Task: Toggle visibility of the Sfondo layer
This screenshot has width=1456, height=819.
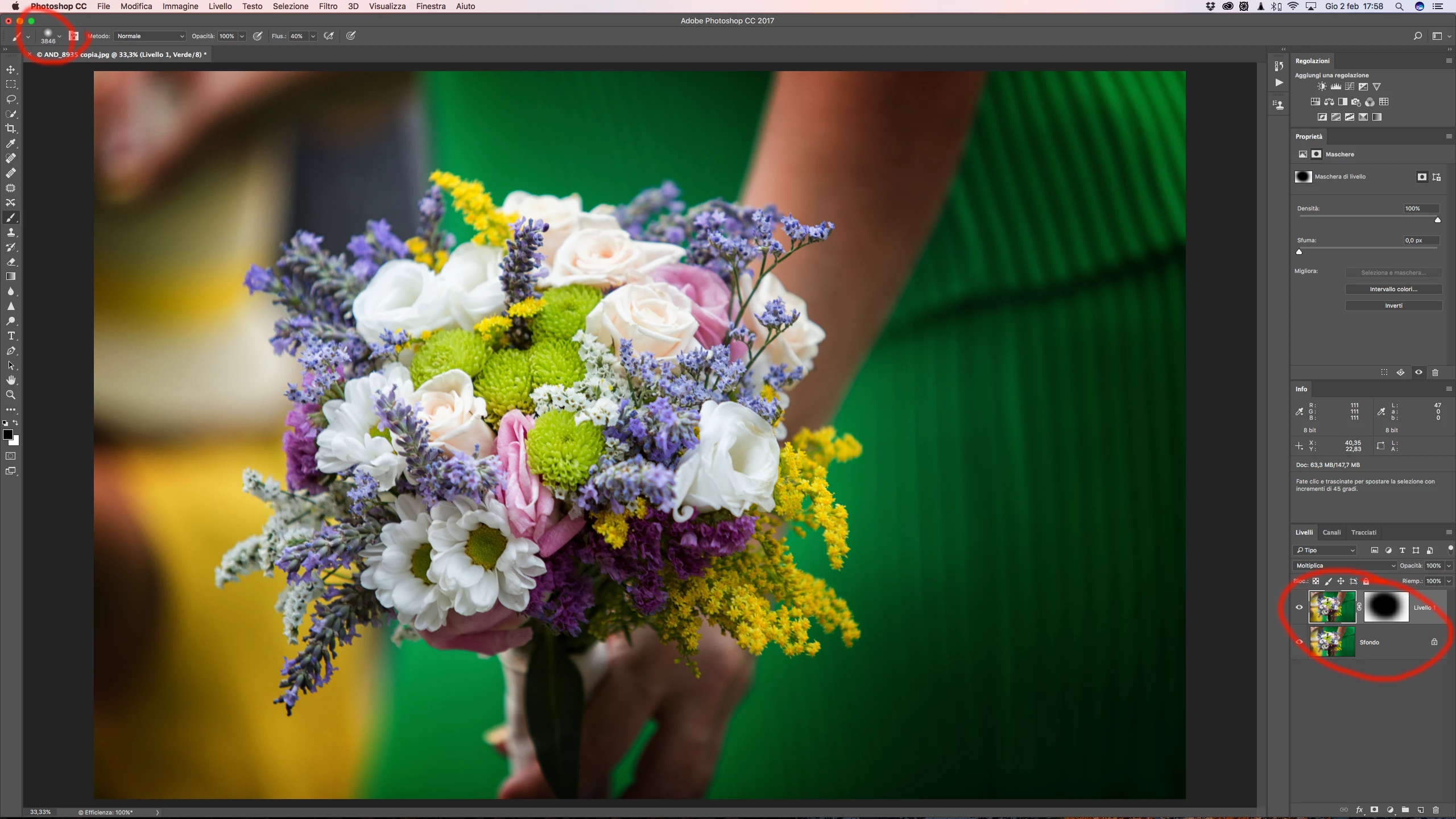Action: click(x=1300, y=642)
